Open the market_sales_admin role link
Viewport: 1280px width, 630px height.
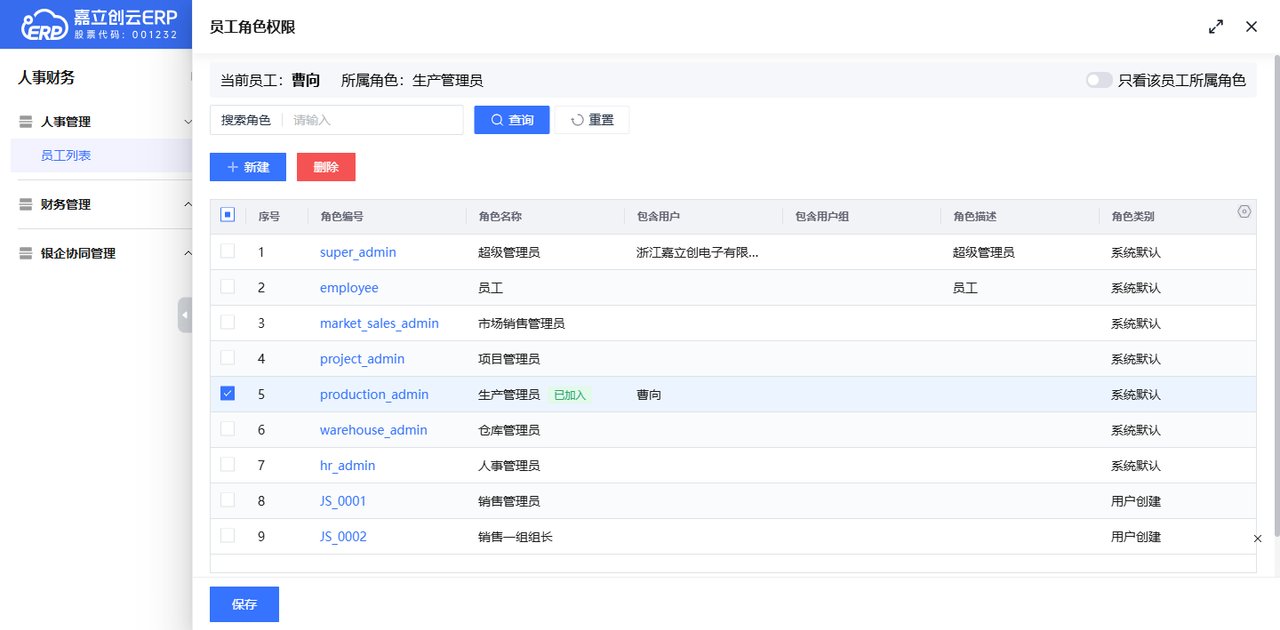coord(379,324)
